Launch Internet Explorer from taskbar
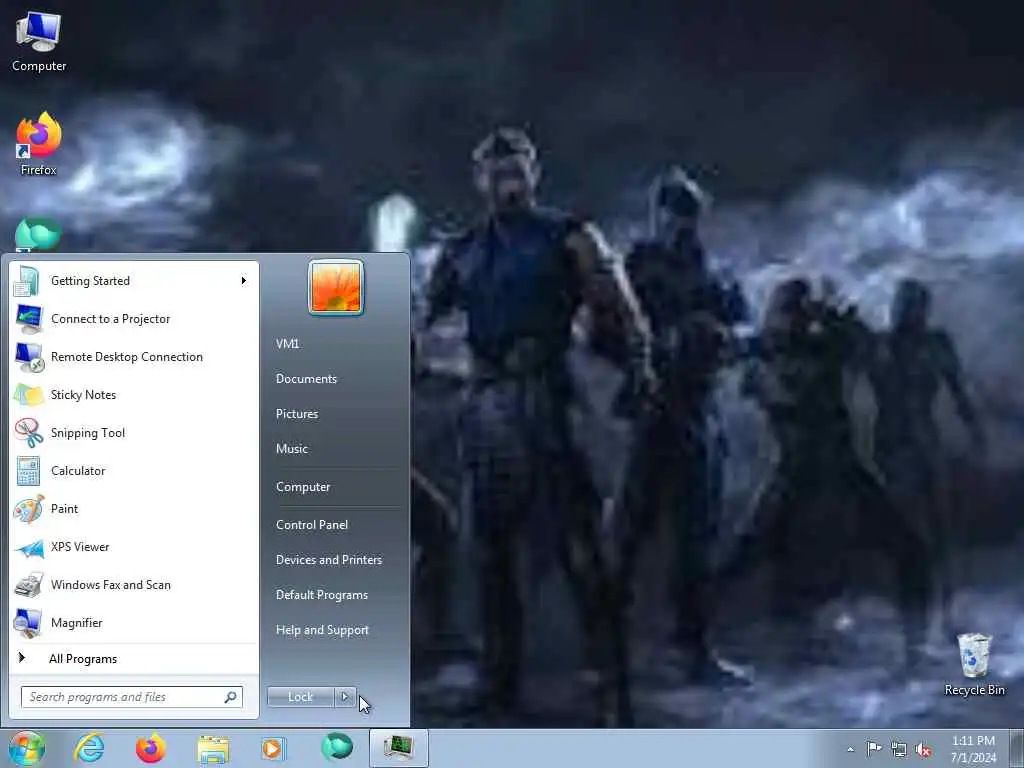 tap(89, 748)
